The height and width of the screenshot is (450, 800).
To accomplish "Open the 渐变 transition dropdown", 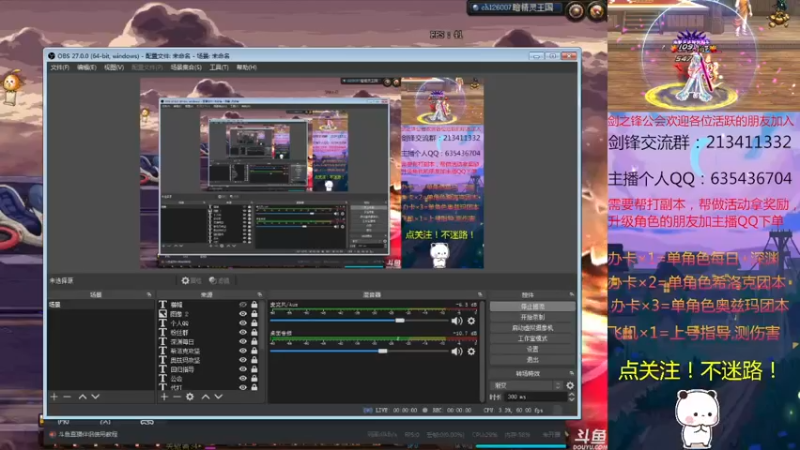I will coord(526,386).
